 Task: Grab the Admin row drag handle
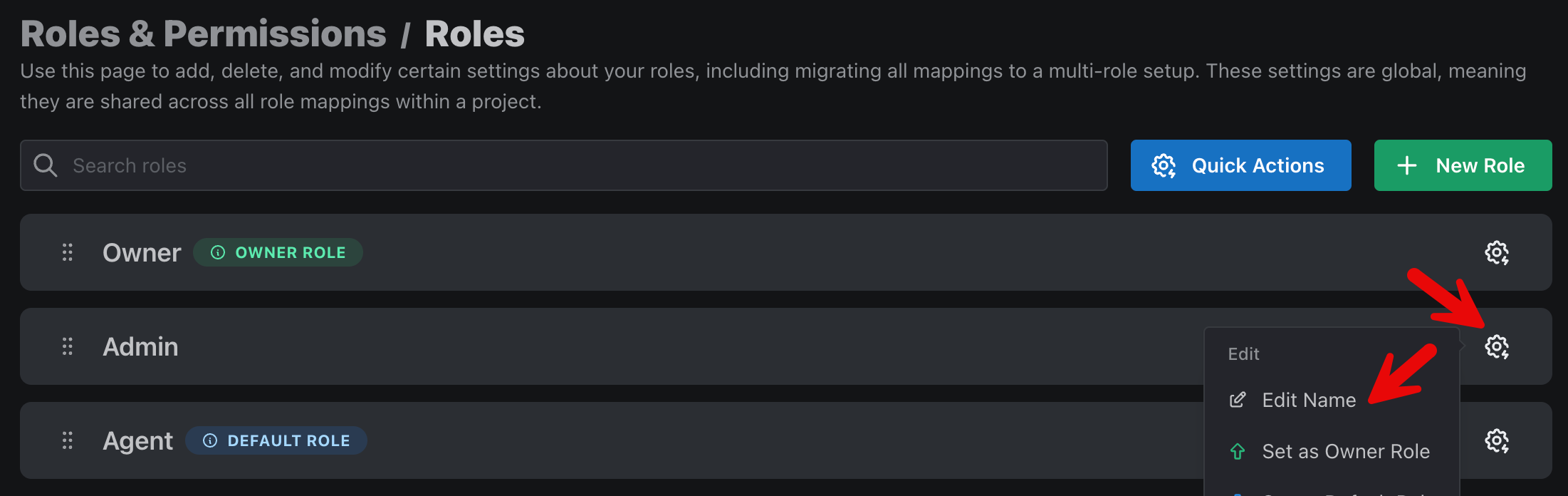(68, 346)
